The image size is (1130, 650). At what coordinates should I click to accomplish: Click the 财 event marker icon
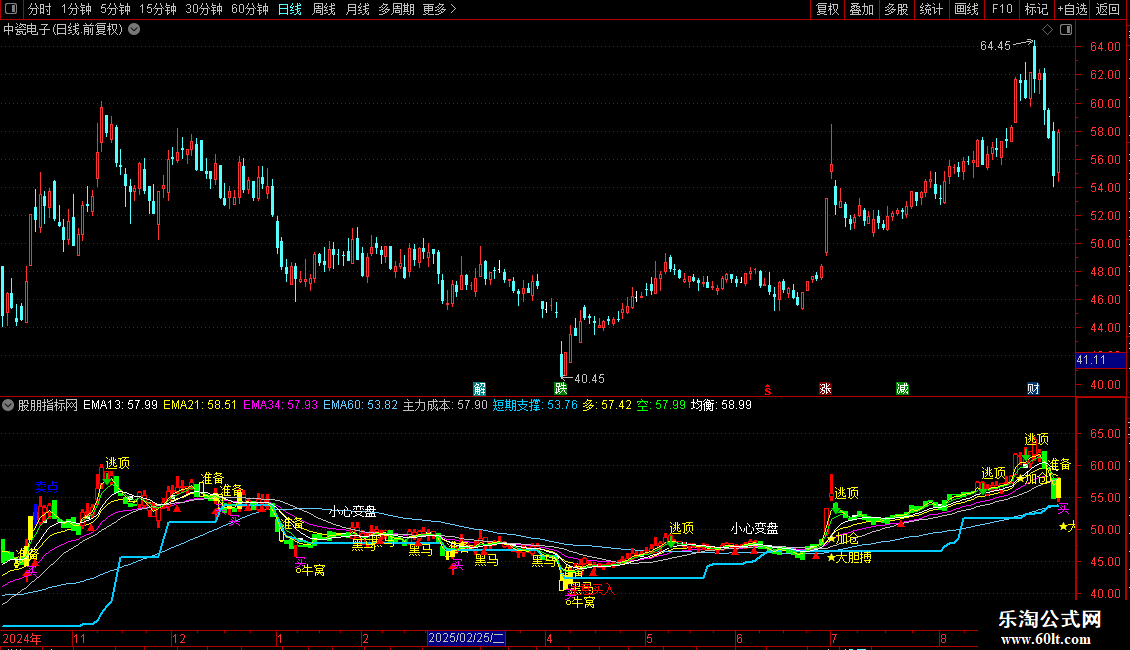click(1033, 389)
